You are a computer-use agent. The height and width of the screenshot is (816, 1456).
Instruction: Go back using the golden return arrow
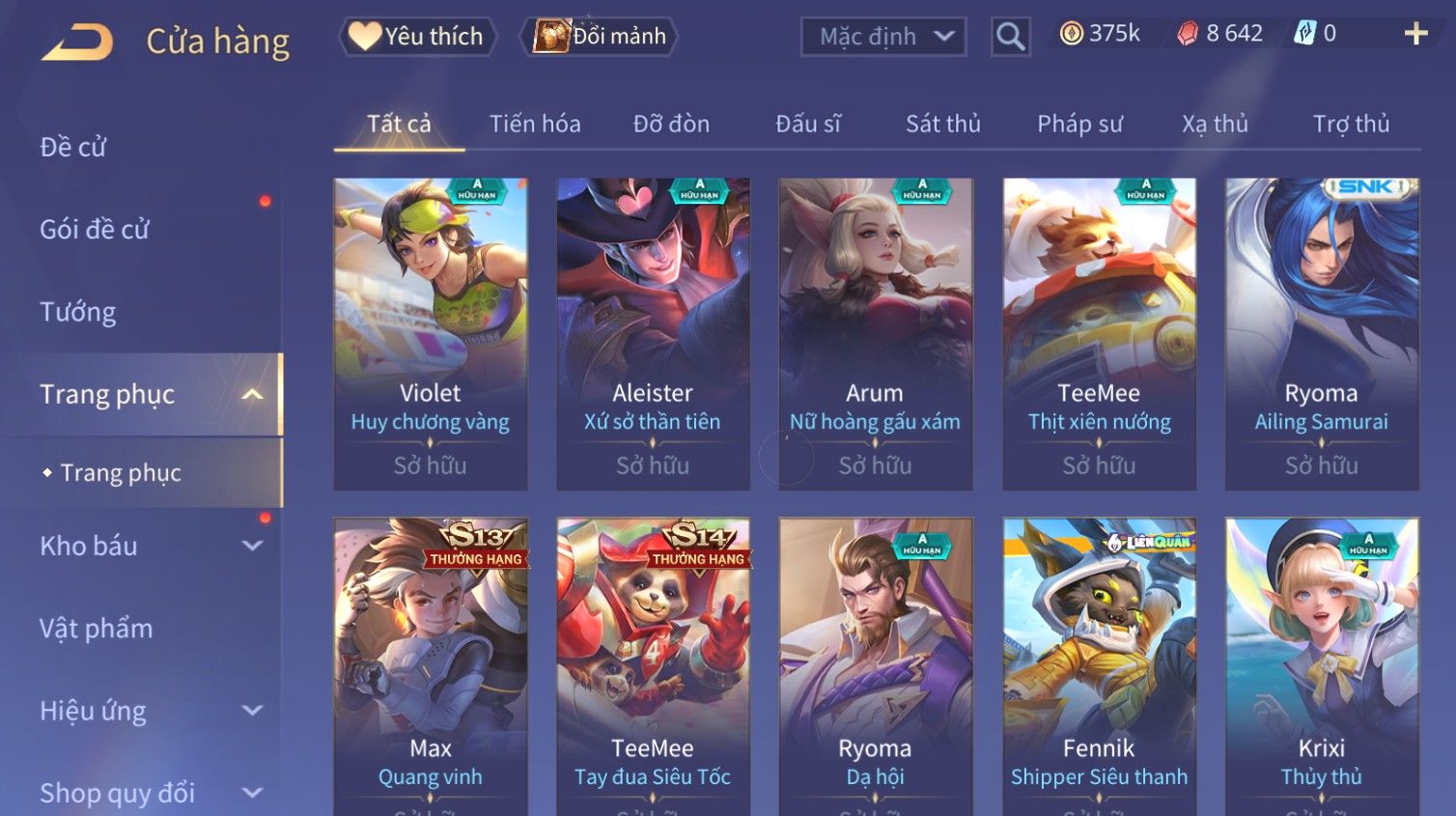77,42
